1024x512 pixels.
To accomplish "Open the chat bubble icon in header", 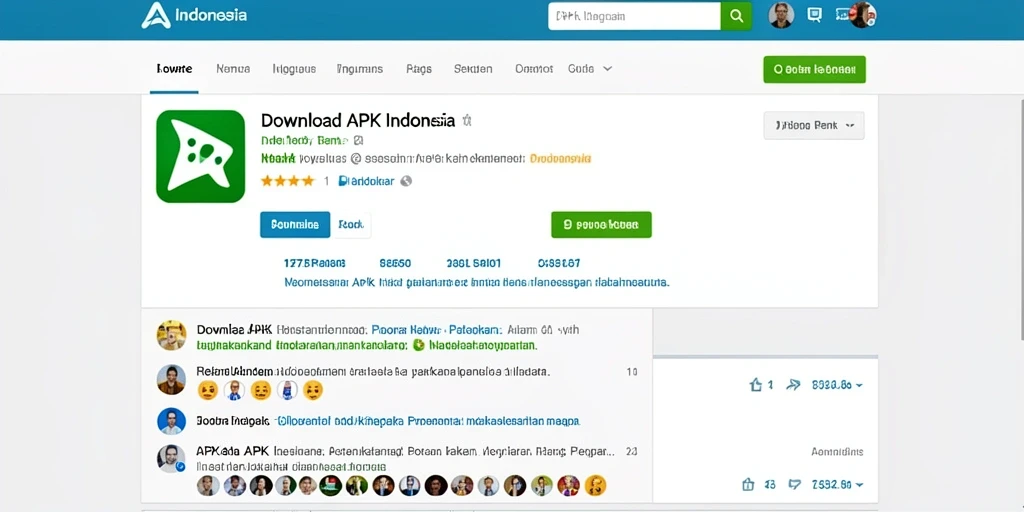I will [x=814, y=14].
